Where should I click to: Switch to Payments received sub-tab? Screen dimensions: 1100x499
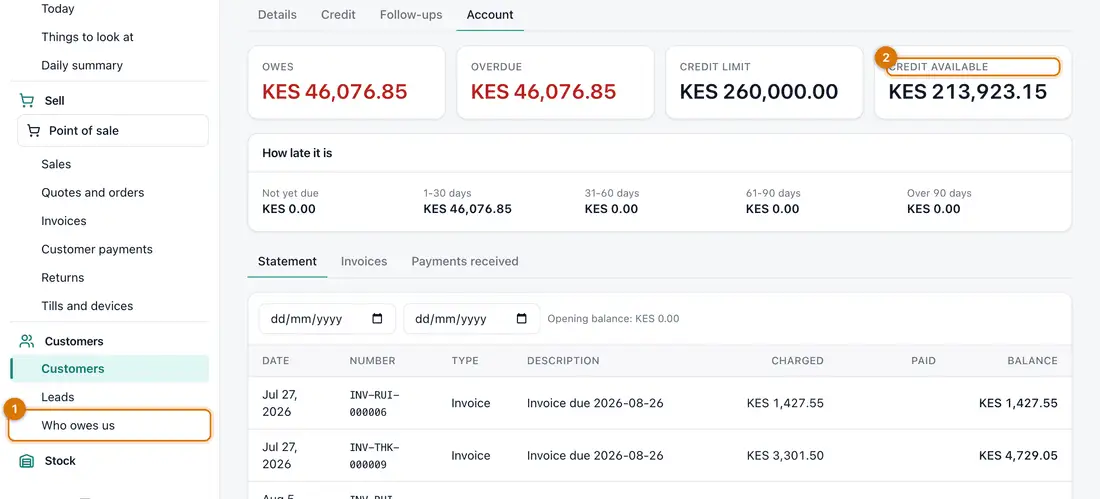(465, 261)
